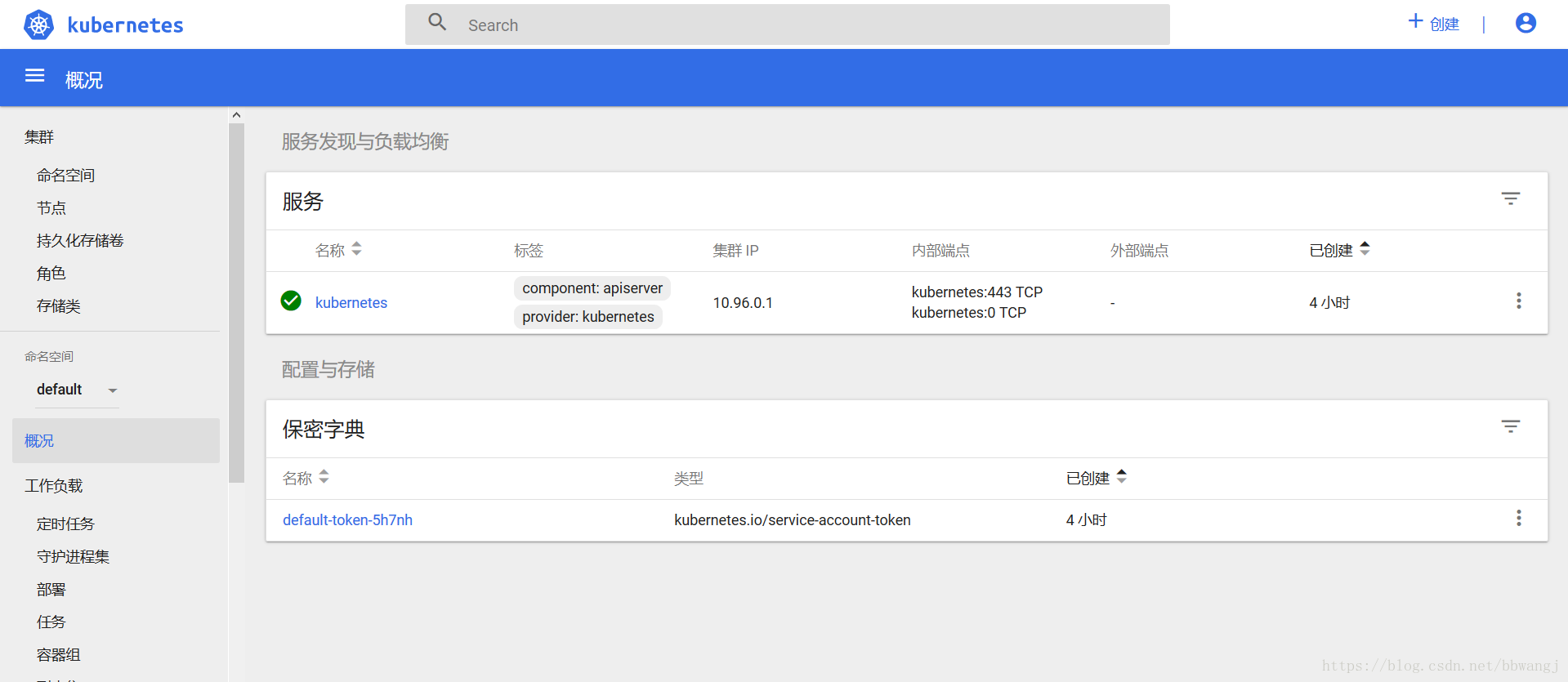This screenshot has height=682, width=1568.
Task: Click the 4 小时 age of kubernetes service
Action: pyautogui.click(x=1329, y=302)
